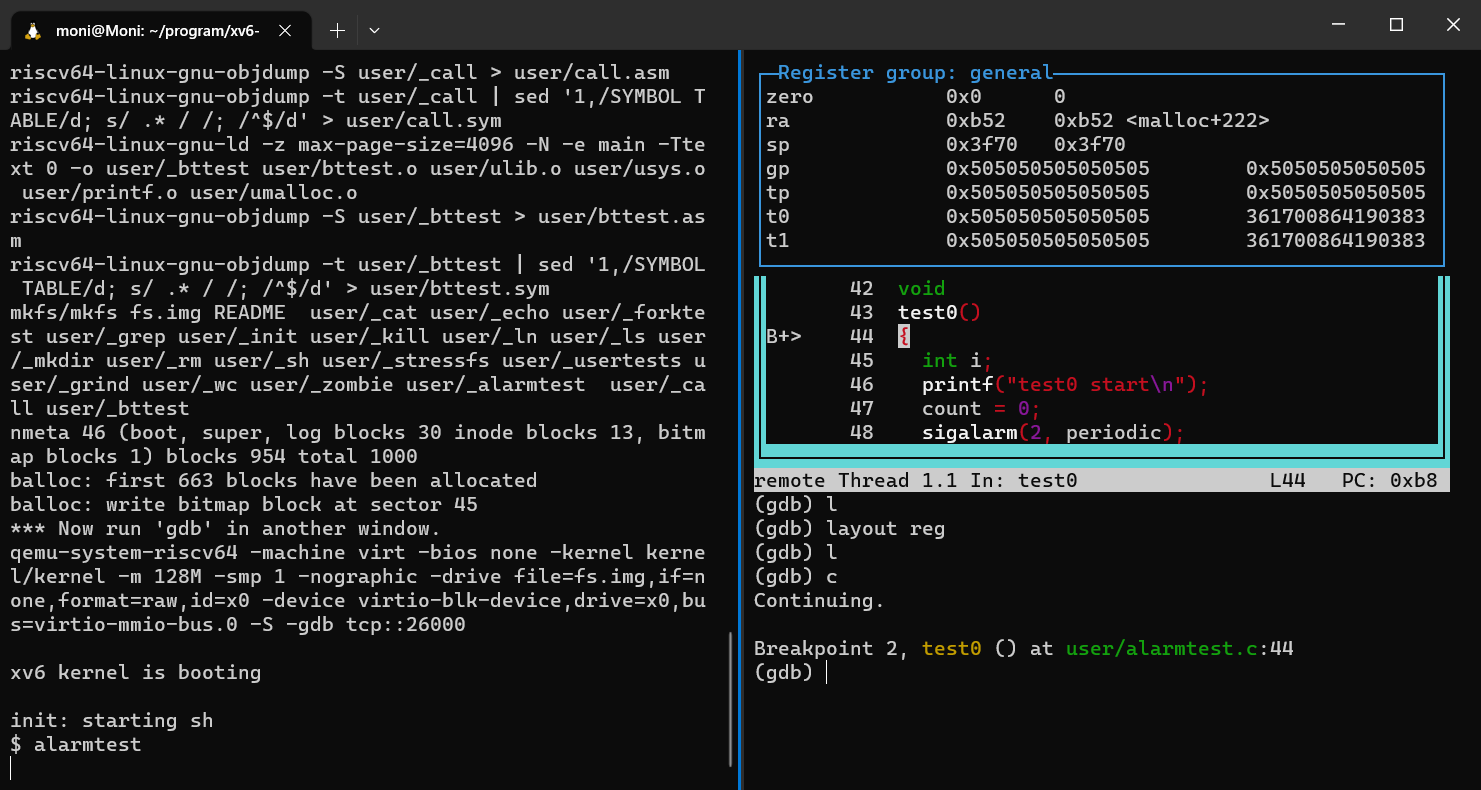
Task: Click 'count = 0;' on line 47
Action: 982,409
